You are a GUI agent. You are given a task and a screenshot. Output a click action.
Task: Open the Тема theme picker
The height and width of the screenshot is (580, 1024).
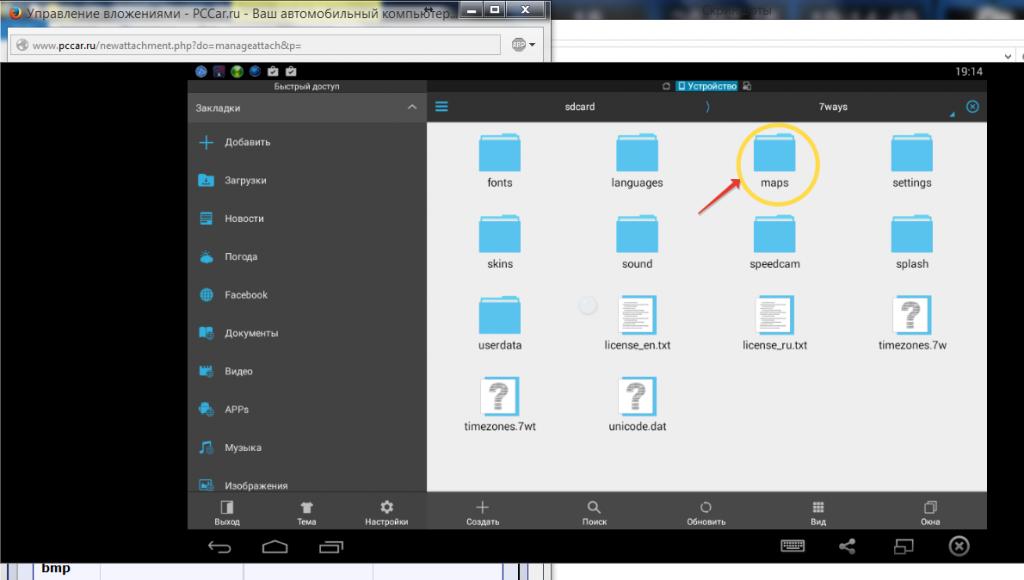(307, 512)
